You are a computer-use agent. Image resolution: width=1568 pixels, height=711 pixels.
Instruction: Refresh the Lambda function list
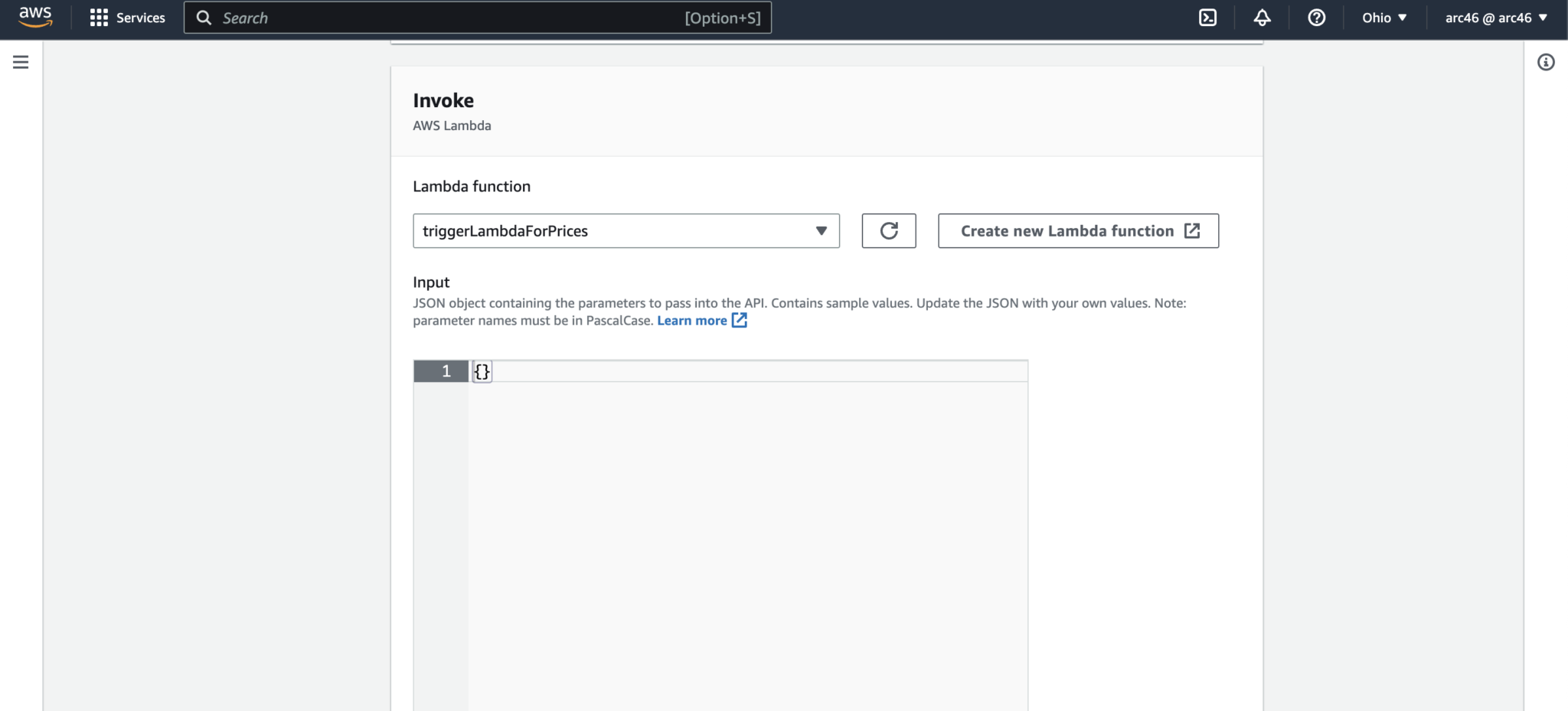(887, 230)
